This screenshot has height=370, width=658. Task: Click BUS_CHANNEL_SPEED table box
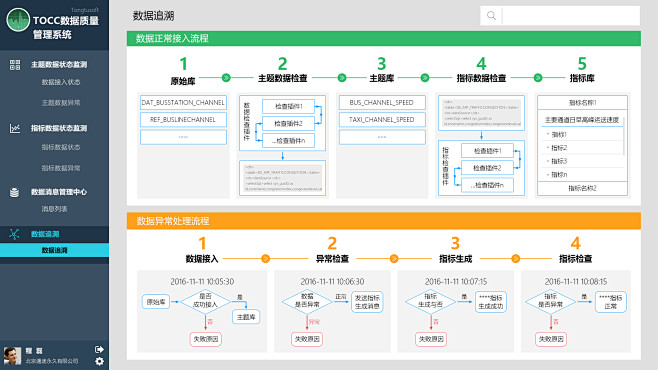pyautogui.click(x=382, y=102)
